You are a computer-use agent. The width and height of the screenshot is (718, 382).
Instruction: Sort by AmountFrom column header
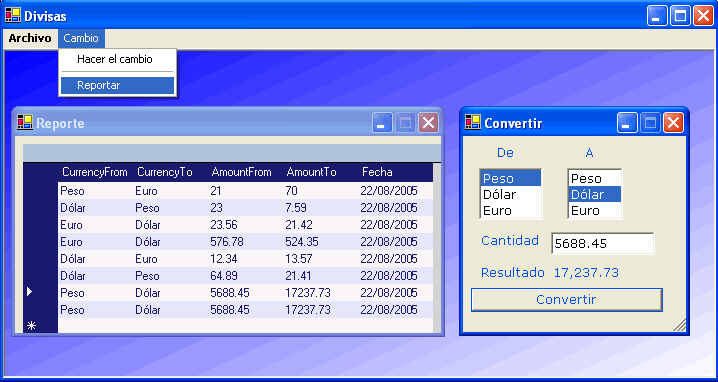pyautogui.click(x=245, y=172)
